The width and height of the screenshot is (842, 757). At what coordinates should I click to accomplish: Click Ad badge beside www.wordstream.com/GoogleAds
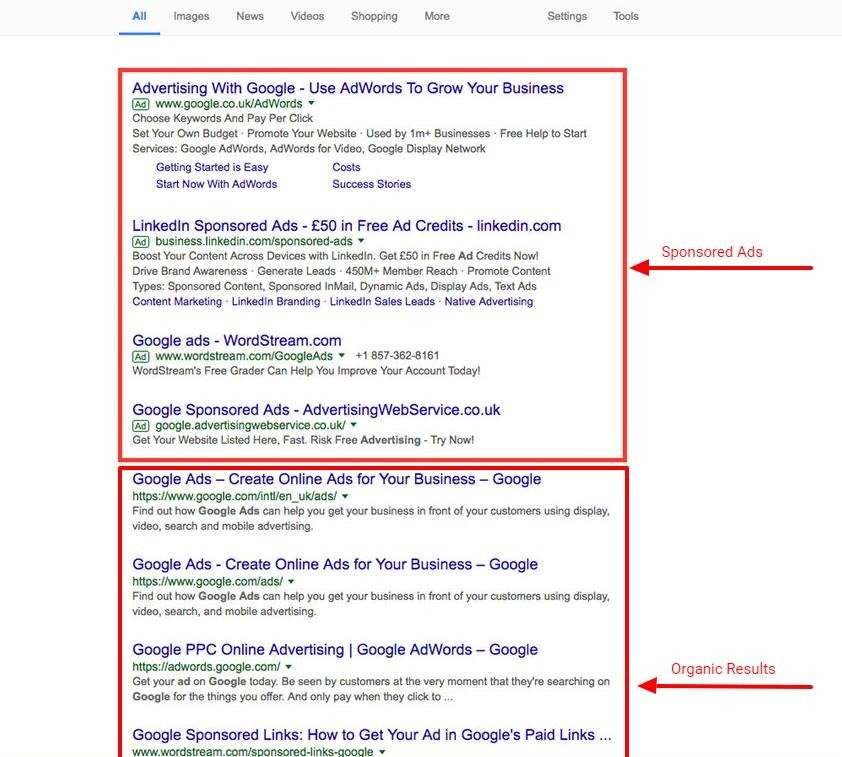point(141,356)
